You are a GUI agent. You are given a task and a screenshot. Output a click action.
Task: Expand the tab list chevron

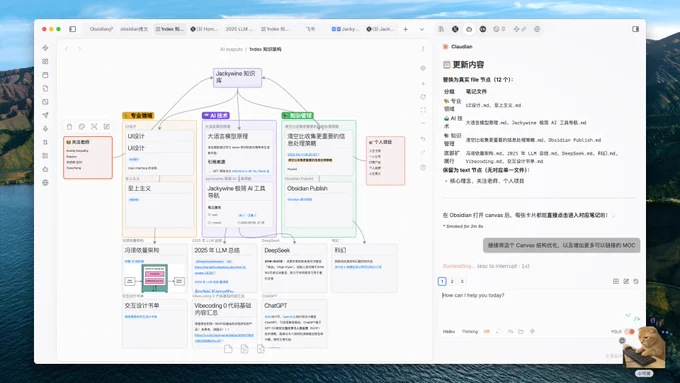coord(422,29)
